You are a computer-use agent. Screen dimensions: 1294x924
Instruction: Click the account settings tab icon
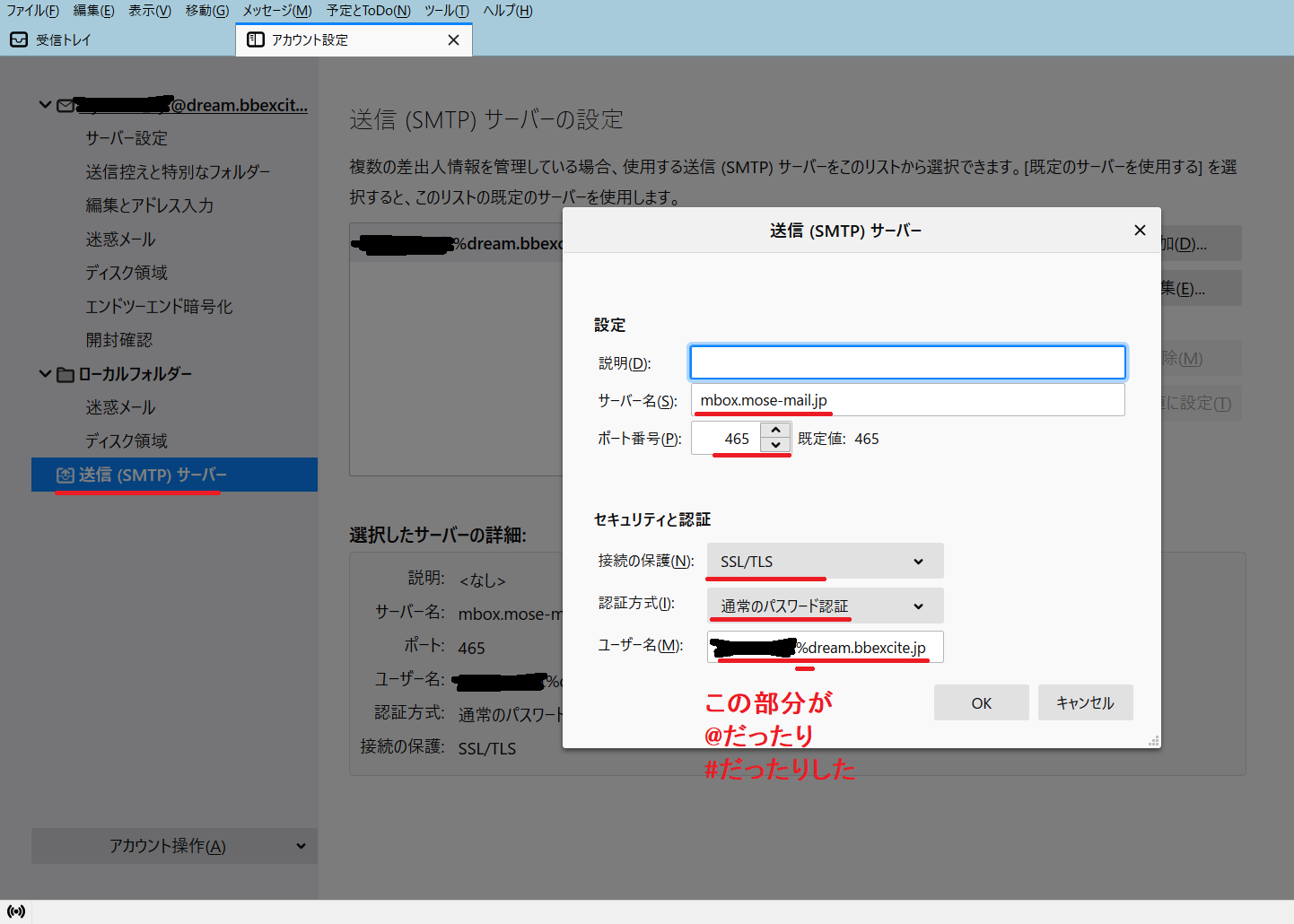pos(256,39)
